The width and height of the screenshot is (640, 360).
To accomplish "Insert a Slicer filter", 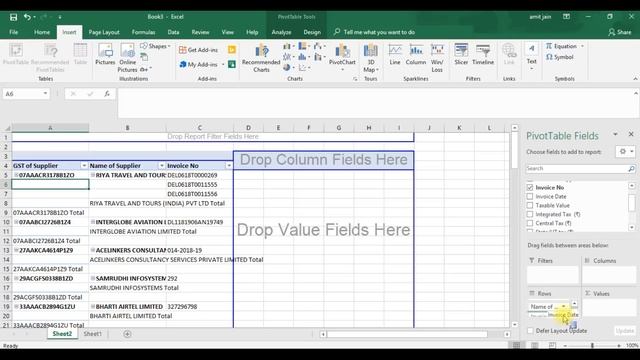I will pyautogui.click(x=461, y=55).
